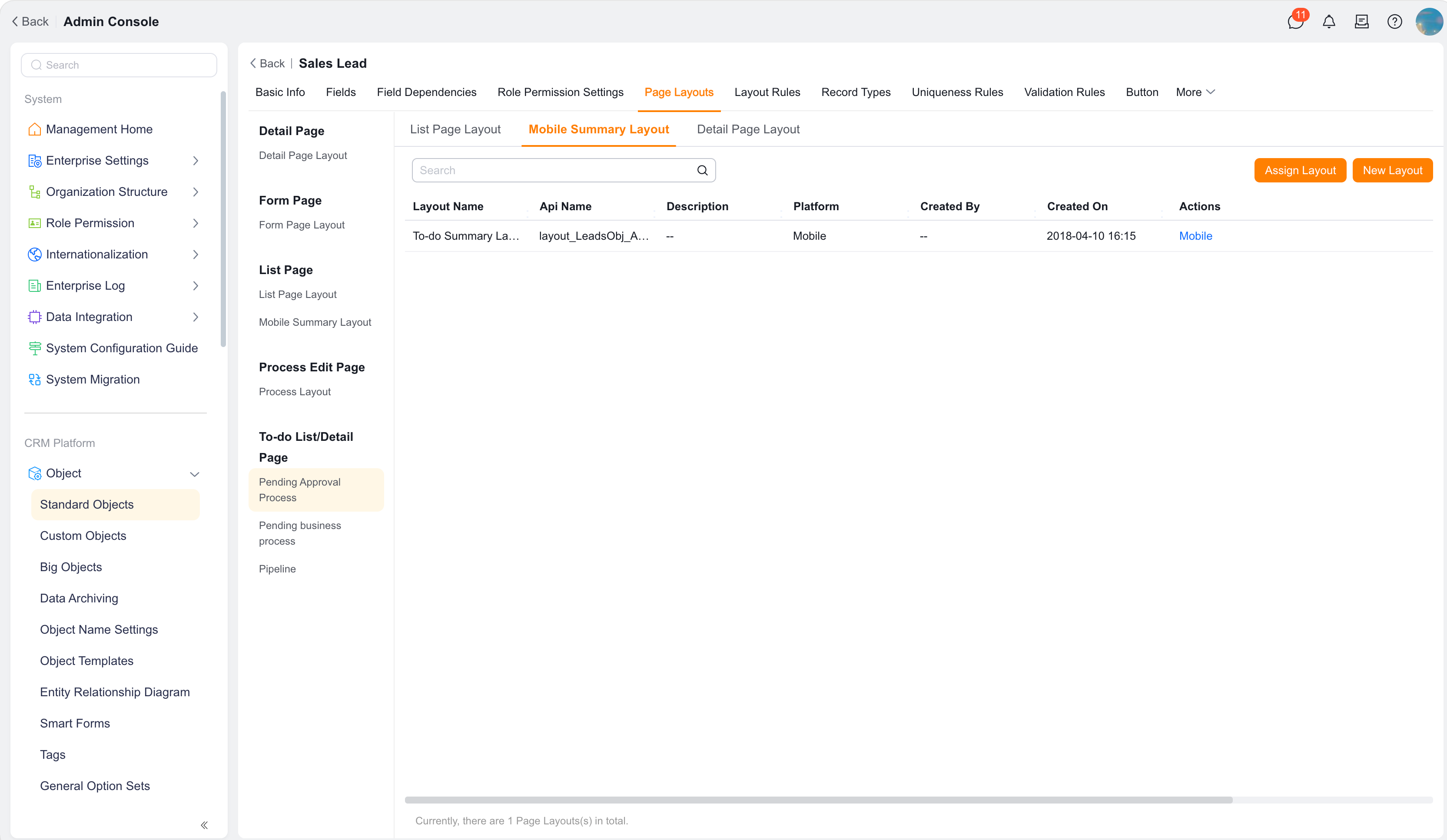This screenshot has width=1447, height=840.
Task: Click the magnifier icon in layout search
Action: (702, 170)
